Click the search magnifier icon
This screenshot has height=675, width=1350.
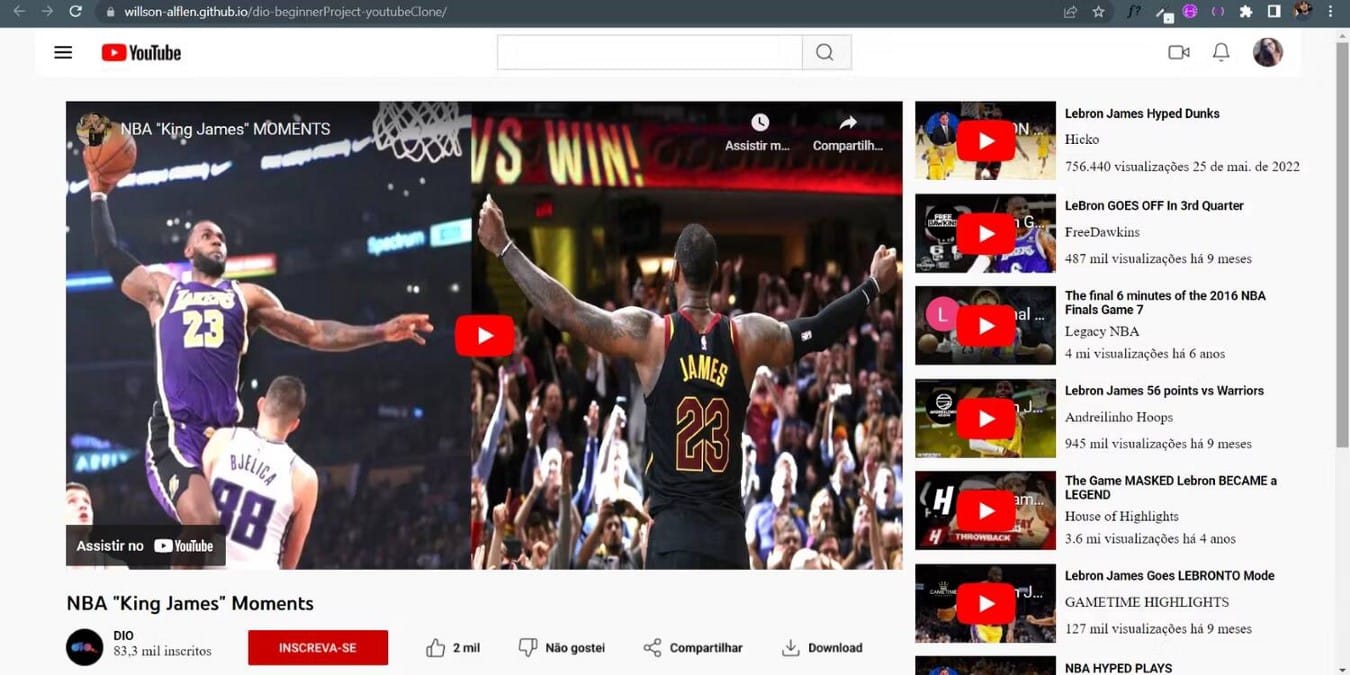[x=825, y=51]
